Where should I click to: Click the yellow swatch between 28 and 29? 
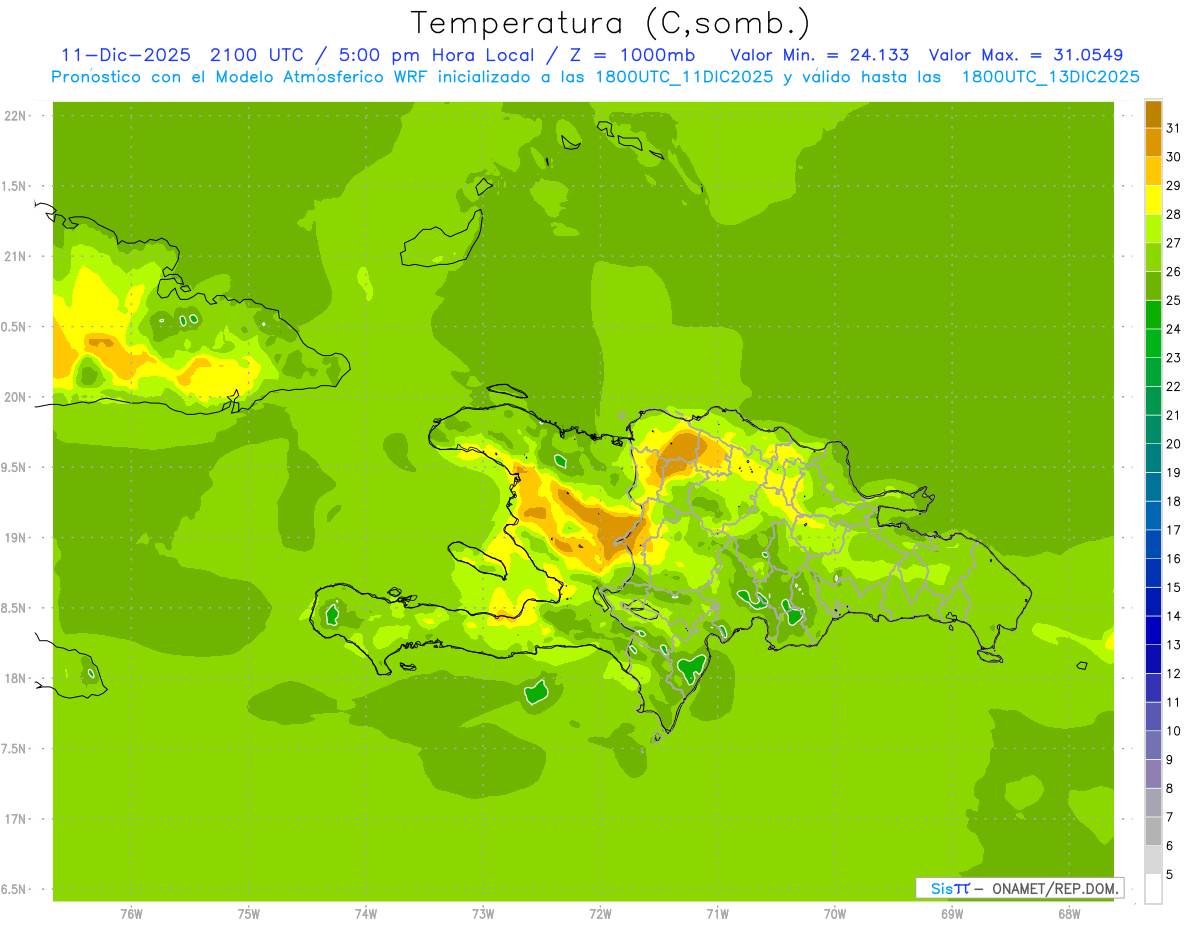tap(1153, 200)
